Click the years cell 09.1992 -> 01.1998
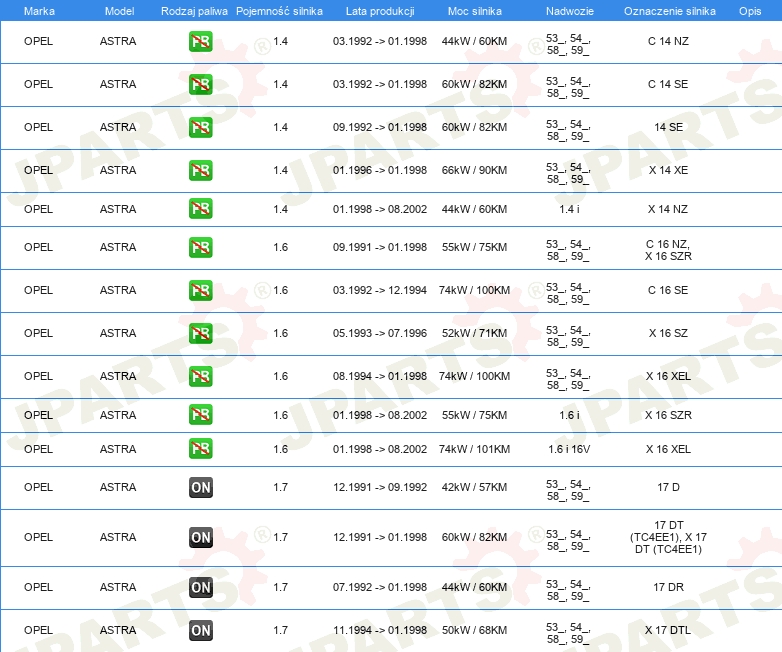The width and height of the screenshot is (782, 652). pos(380,127)
